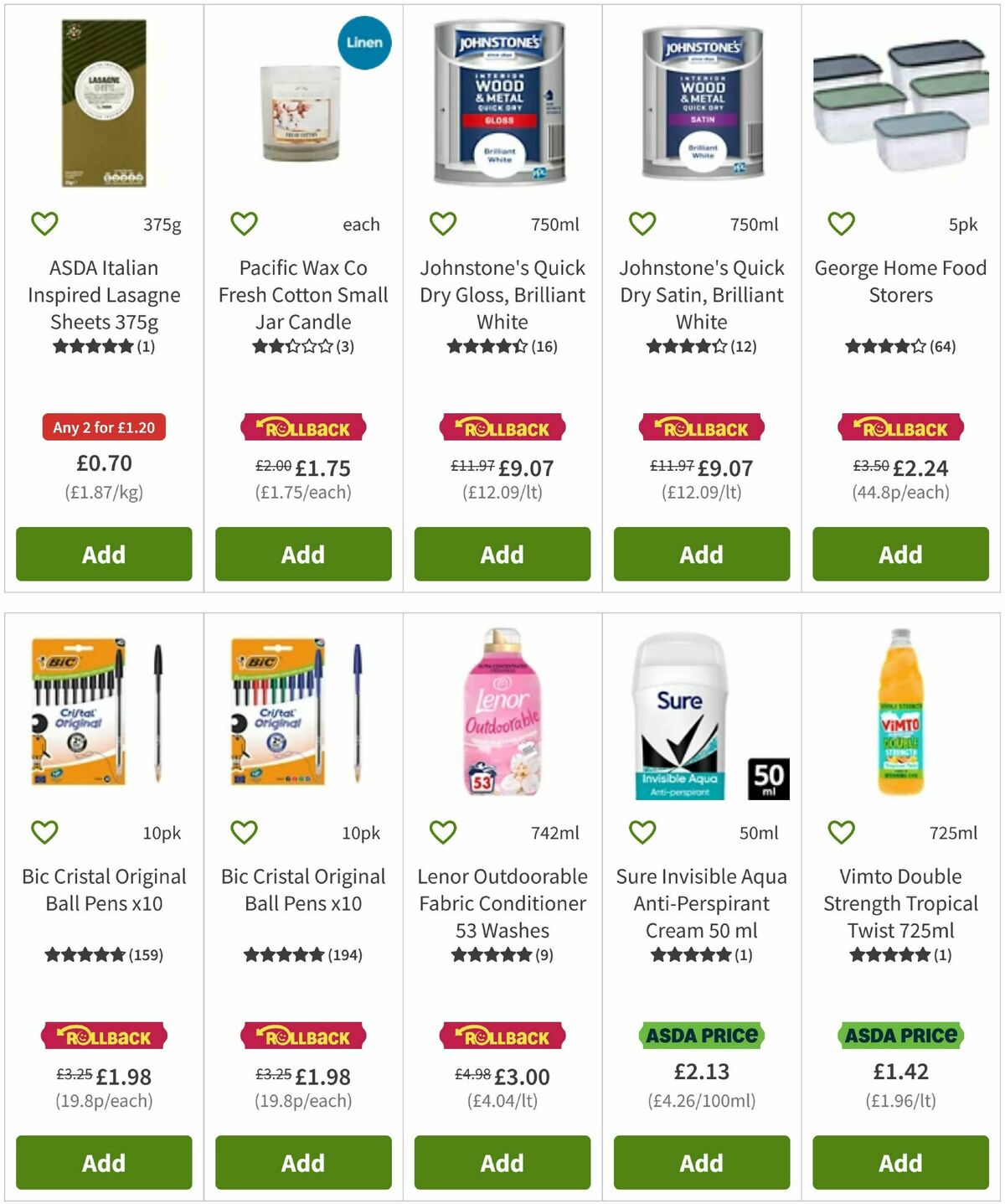1005x1204 pixels.
Task: Select the Rollback badge on Lenor conditioner
Action: (x=502, y=1036)
